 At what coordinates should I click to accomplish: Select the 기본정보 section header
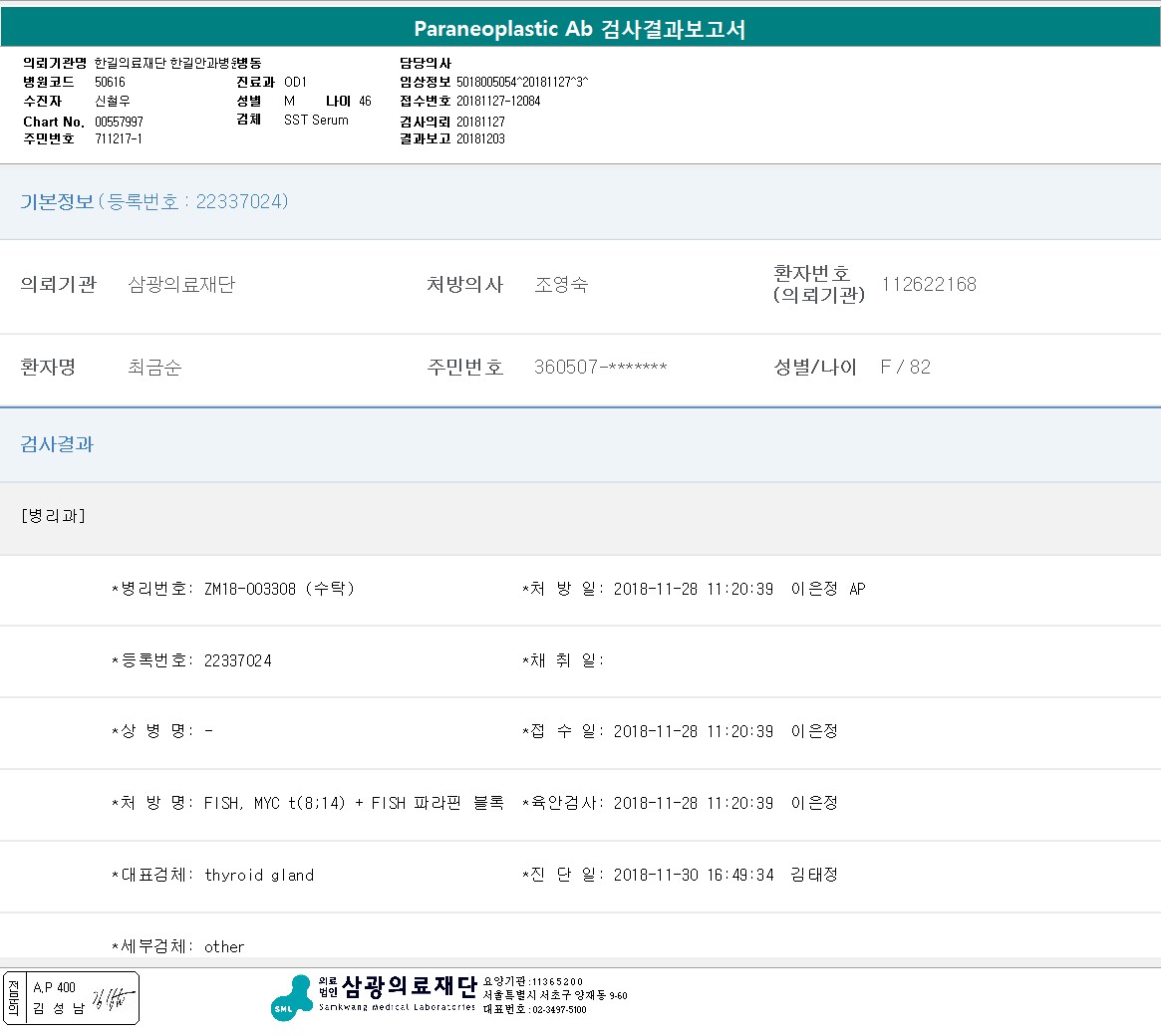click(154, 202)
